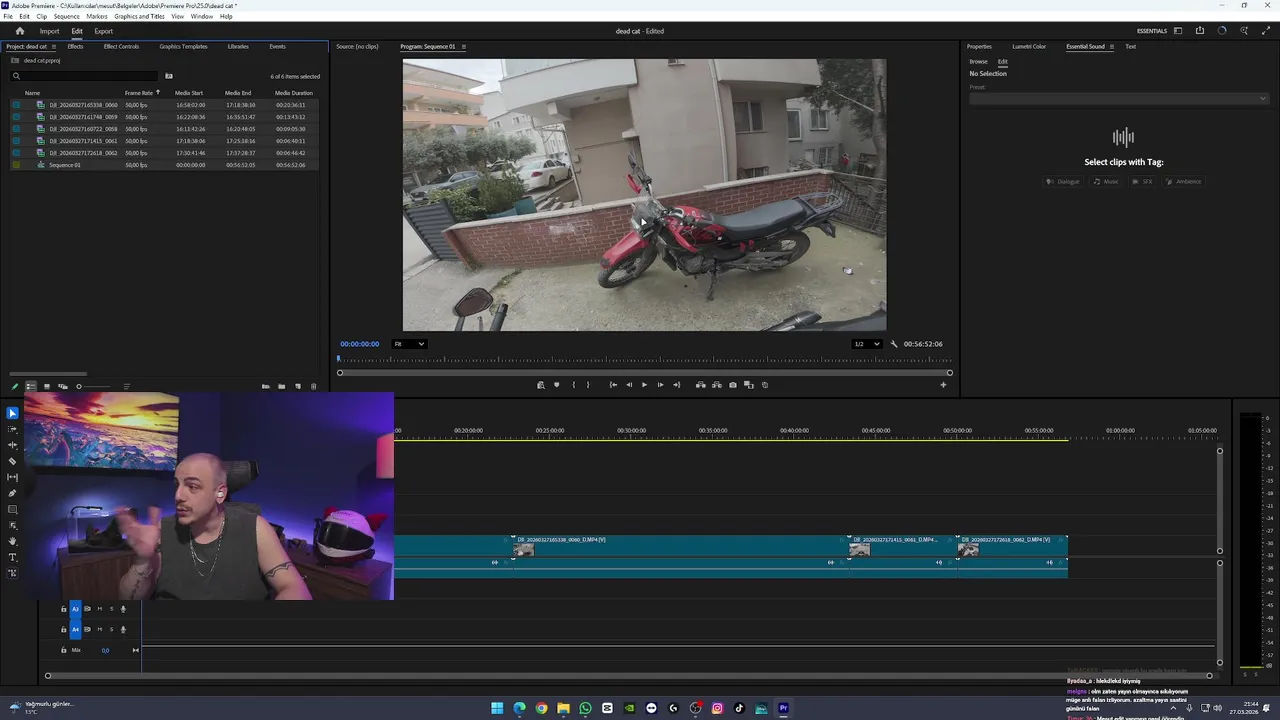Image resolution: width=1280 pixels, height=720 pixels.
Task: Open the Program Sequence 01 panel menu
Action: click(x=463, y=46)
